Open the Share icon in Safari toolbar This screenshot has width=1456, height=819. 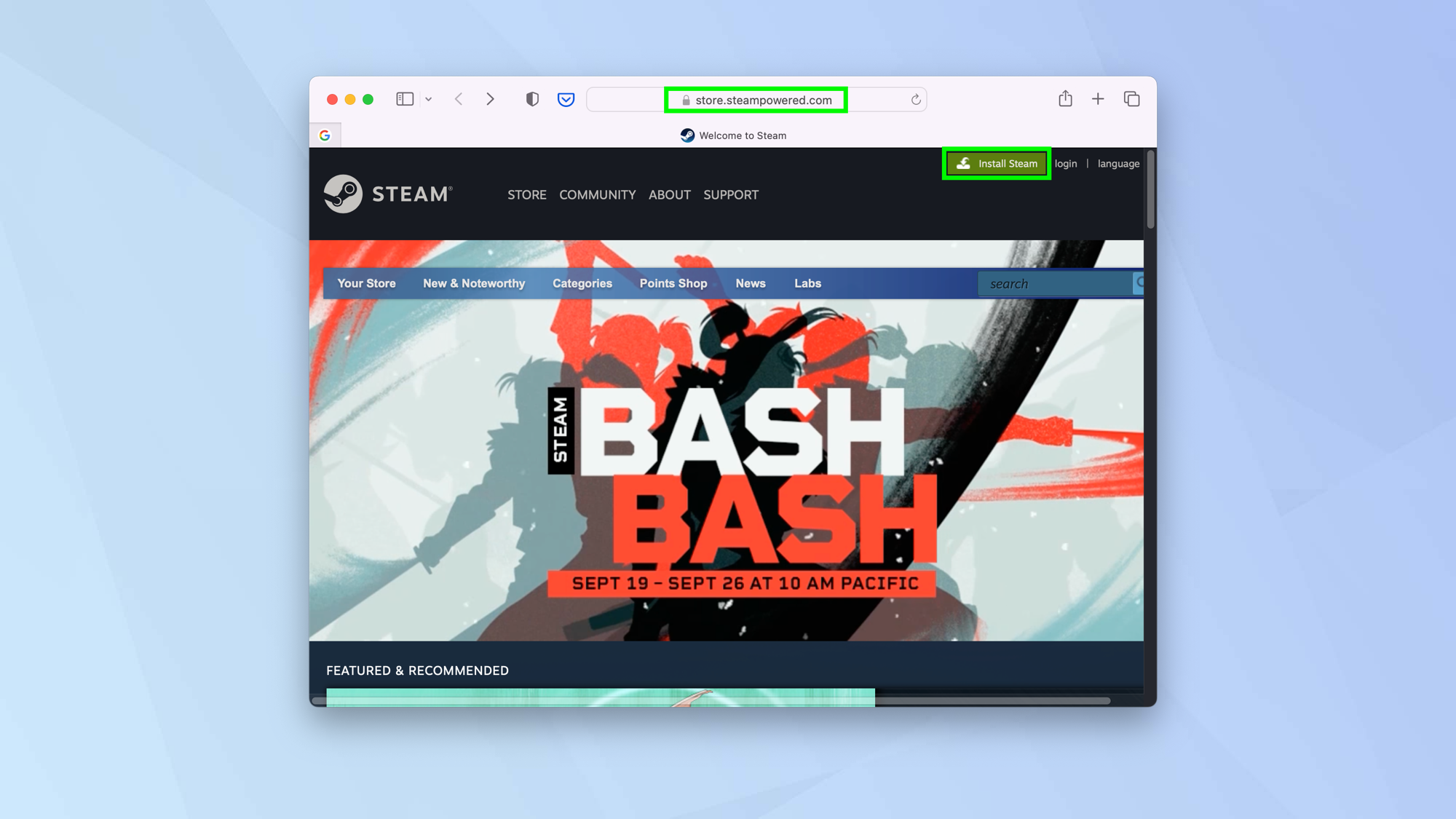tap(1065, 98)
